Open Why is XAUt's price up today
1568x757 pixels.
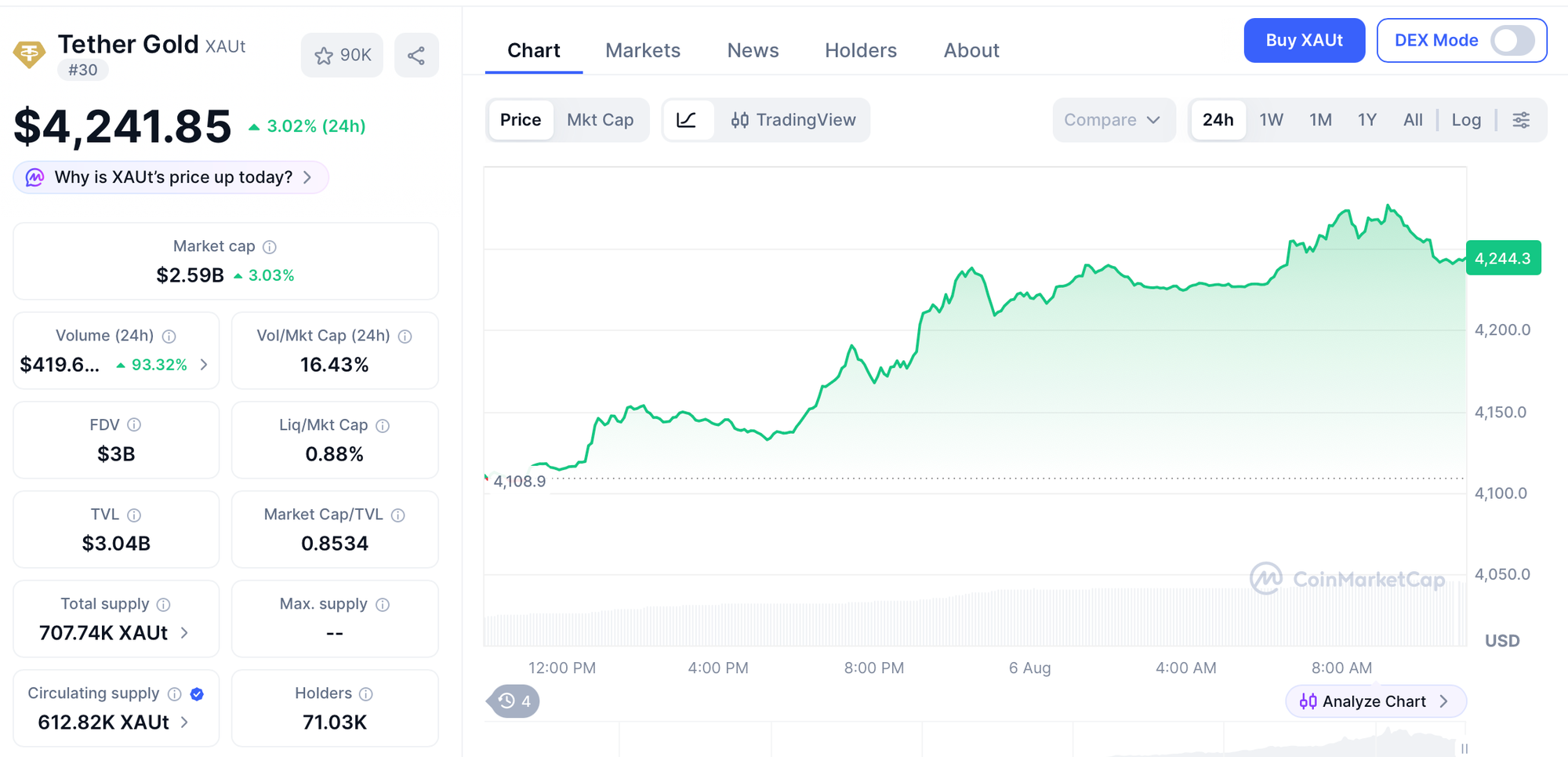tap(171, 177)
